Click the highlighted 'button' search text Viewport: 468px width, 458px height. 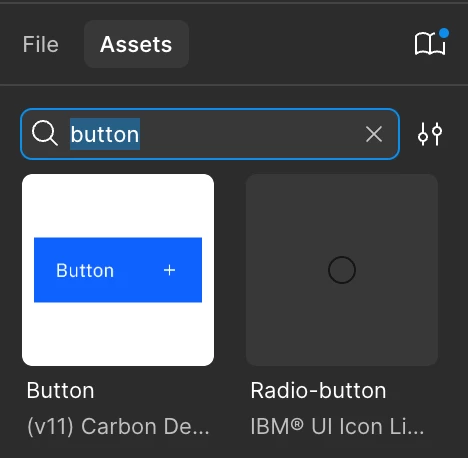pyautogui.click(x=105, y=134)
